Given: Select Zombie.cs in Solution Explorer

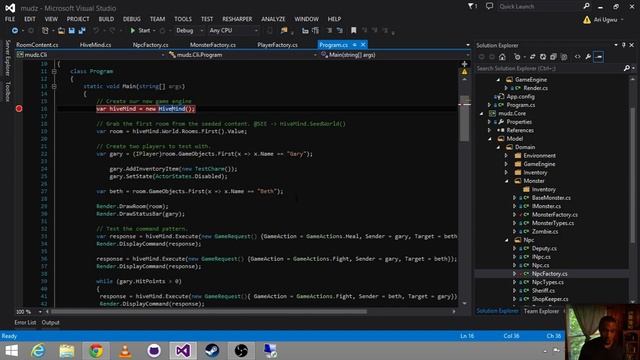Looking at the screenshot, I should pyautogui.click(x=545, y=231).
